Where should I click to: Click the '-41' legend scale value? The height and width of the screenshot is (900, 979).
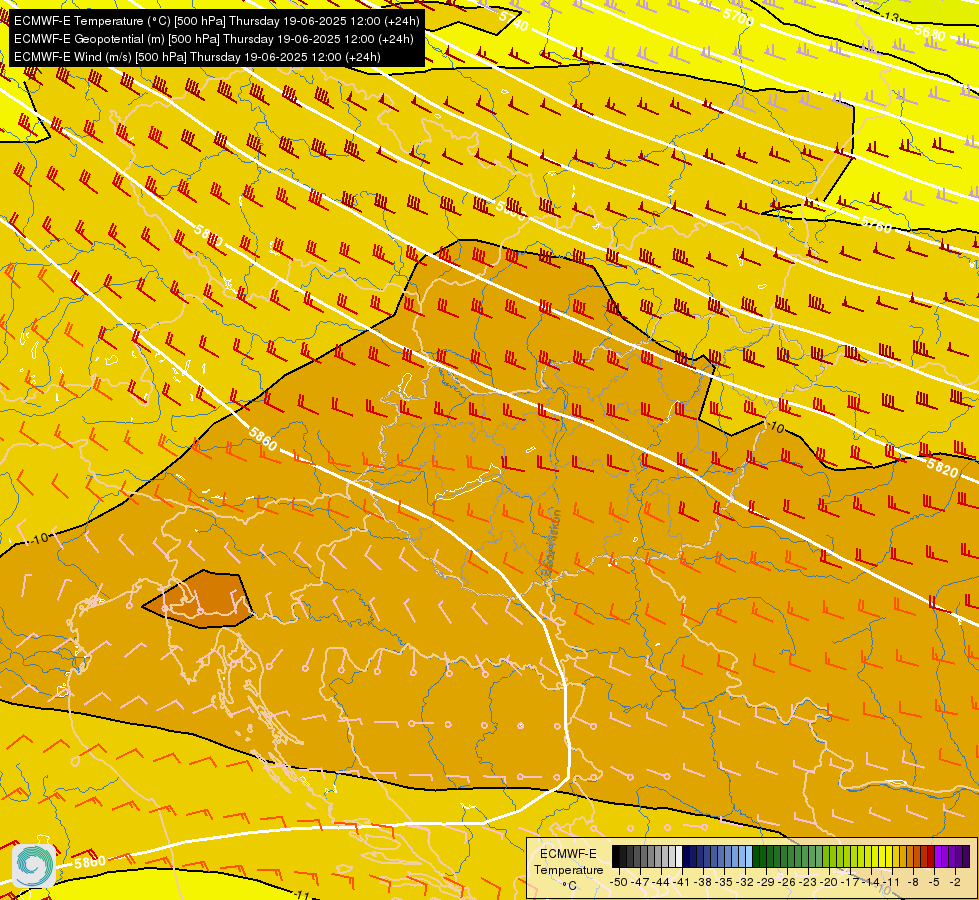tap(681, 882)
